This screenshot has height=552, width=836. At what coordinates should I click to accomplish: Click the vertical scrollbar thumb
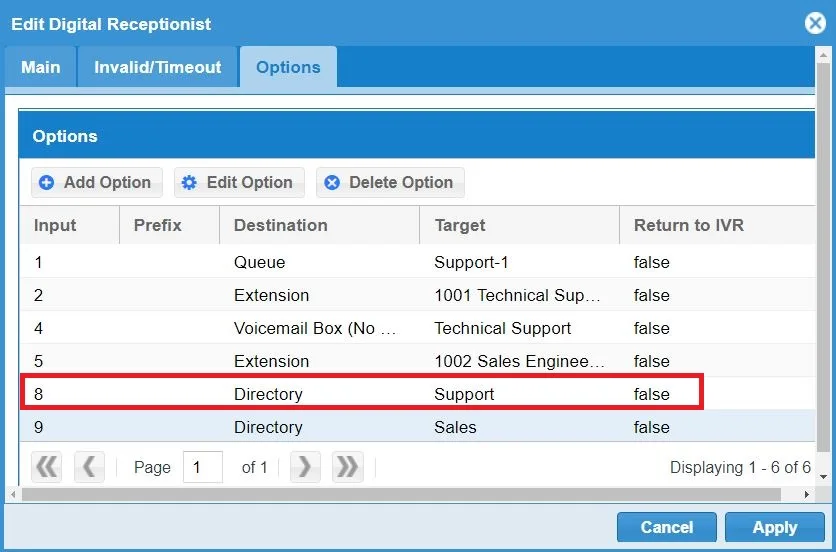pos(824,258)
